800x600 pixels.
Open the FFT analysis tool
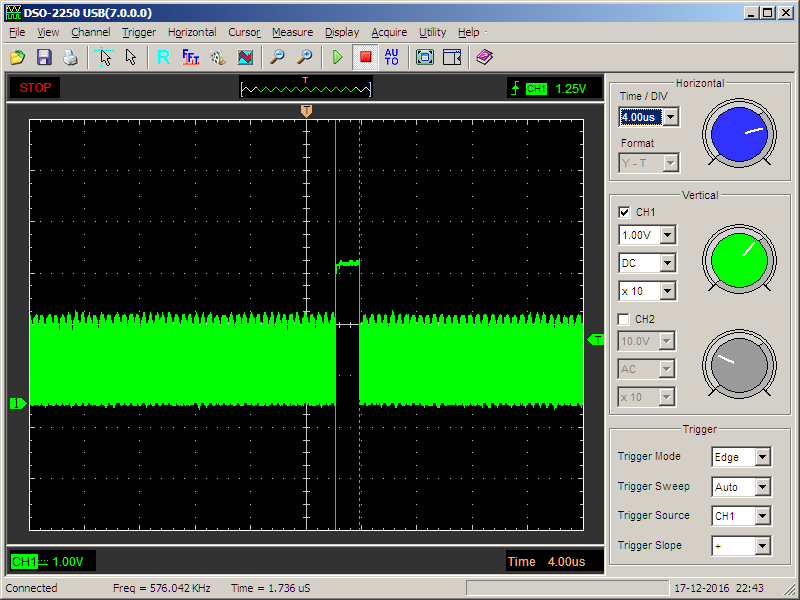(191, 57)
